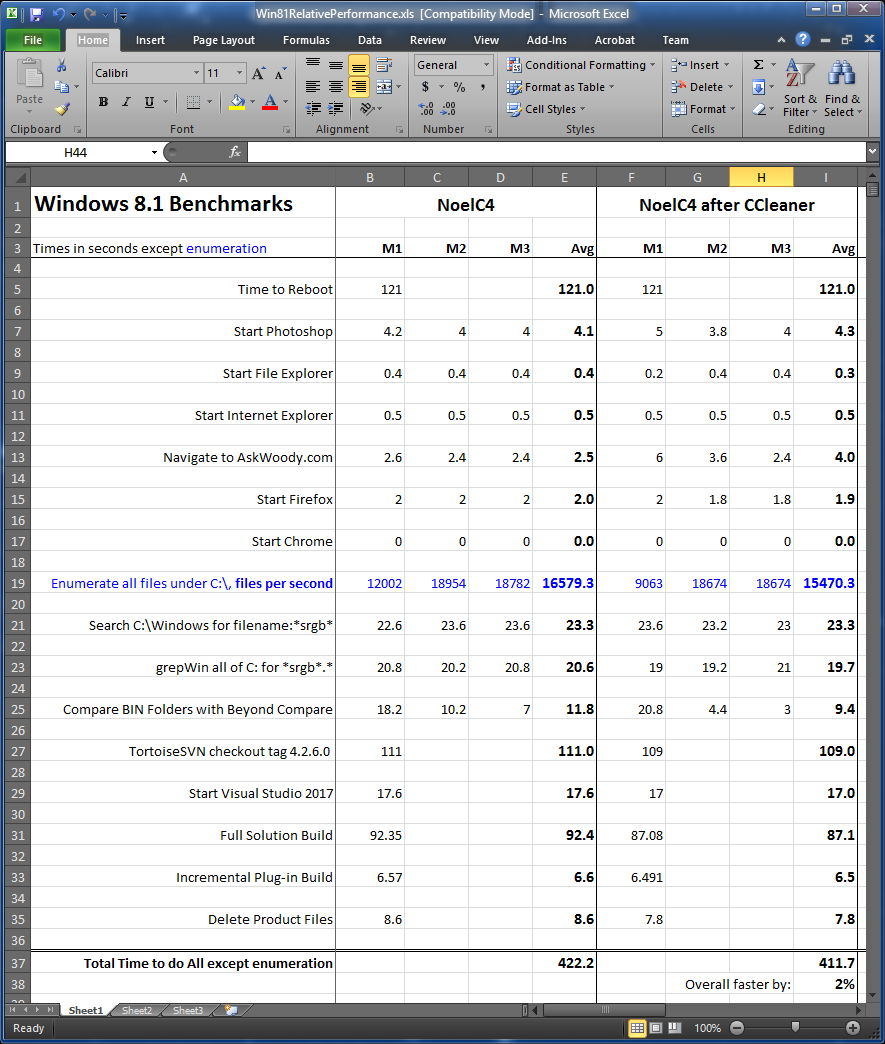Copy the selection with the Copy icon
This screenshot has height=1044, width=885.
[x=61, y=87]
